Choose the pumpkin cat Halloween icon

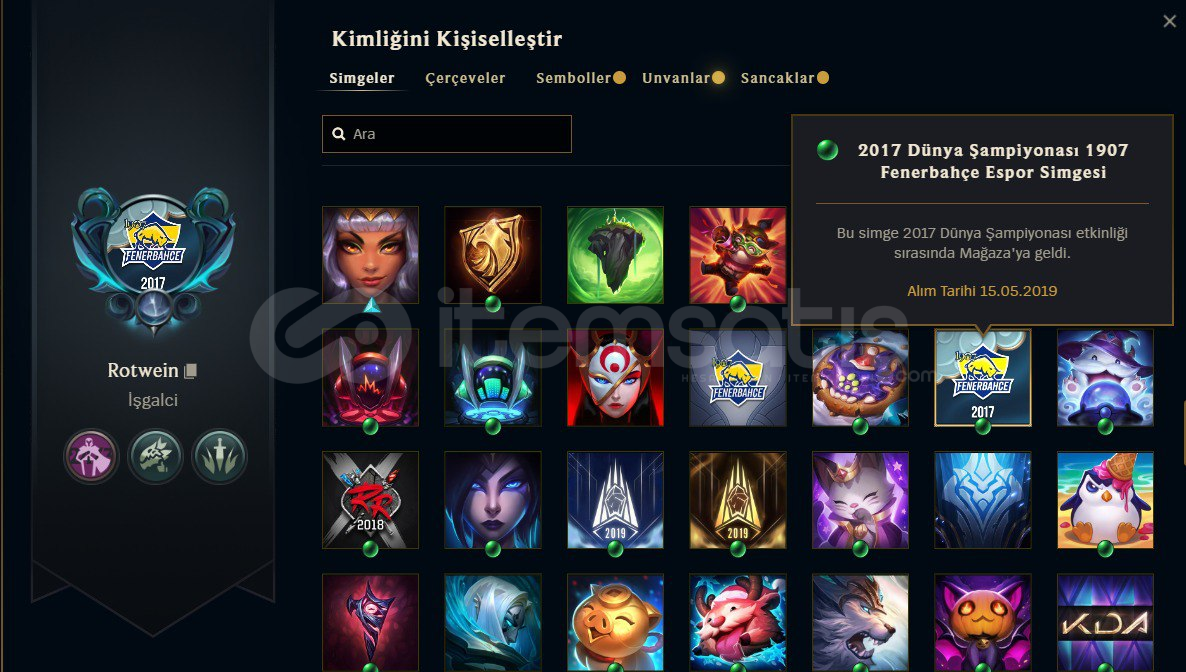(x=983, y=622)
